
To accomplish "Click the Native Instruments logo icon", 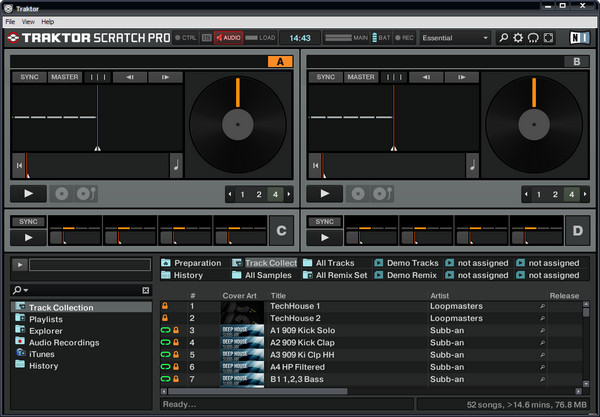I will [579, 38].
